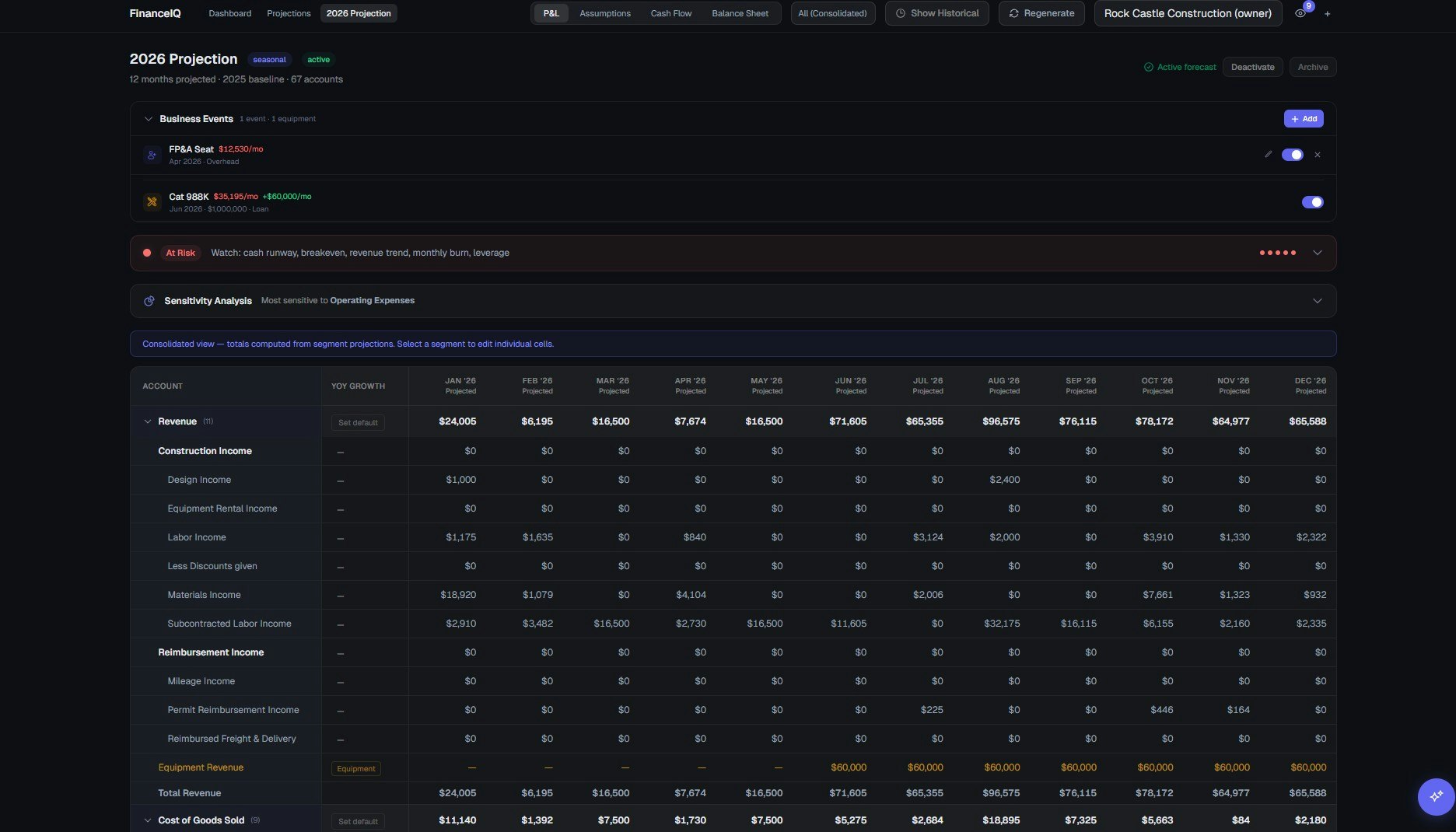The image size is (1456, 832).
Task: Click Subcontracted Labor AUG '26 value $32,175
Action: coord(1002,624)
